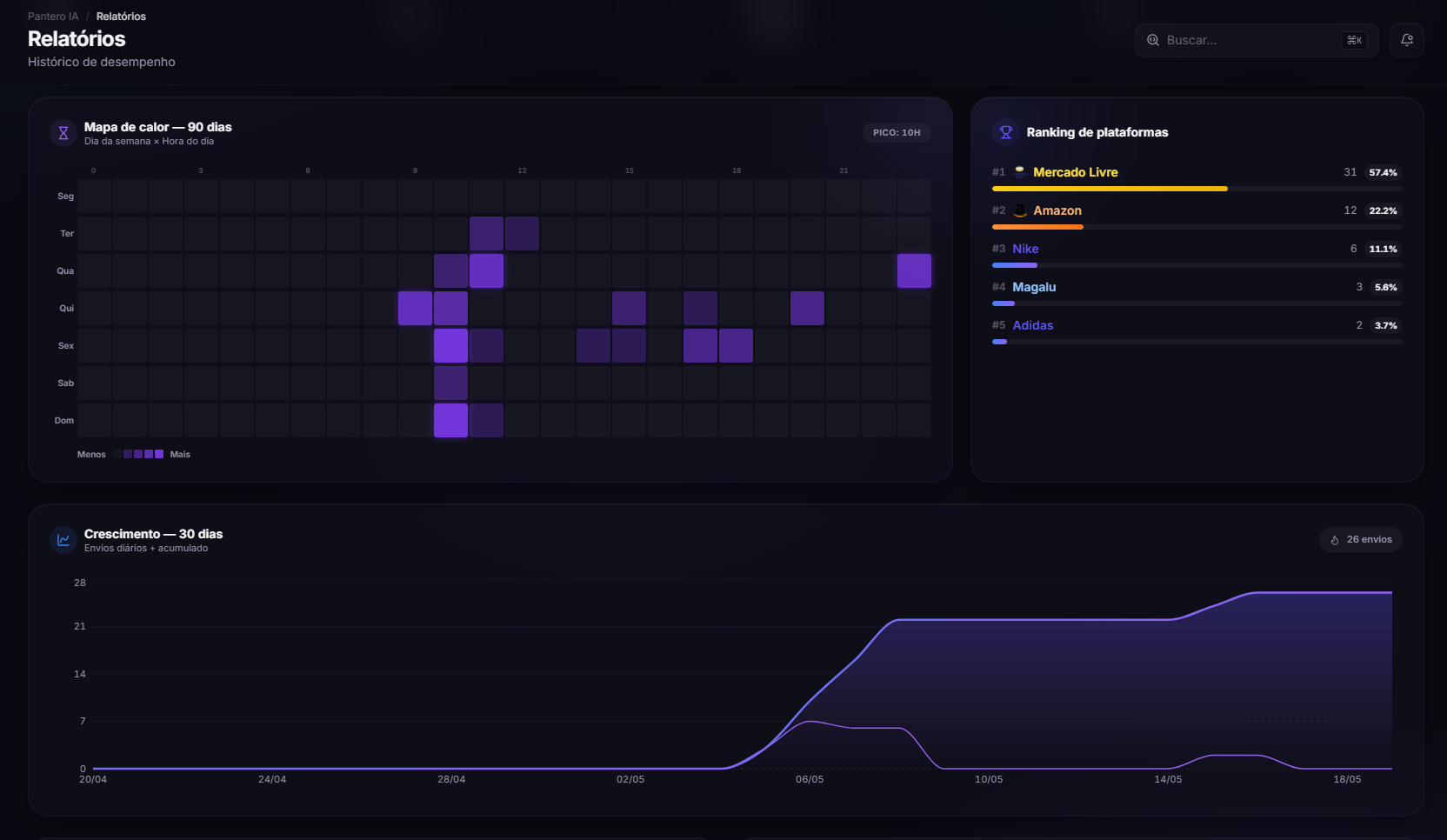Click the count 31 for Mercado Livre
The width and height of the screenshot is (1447, 840).
1350,172
